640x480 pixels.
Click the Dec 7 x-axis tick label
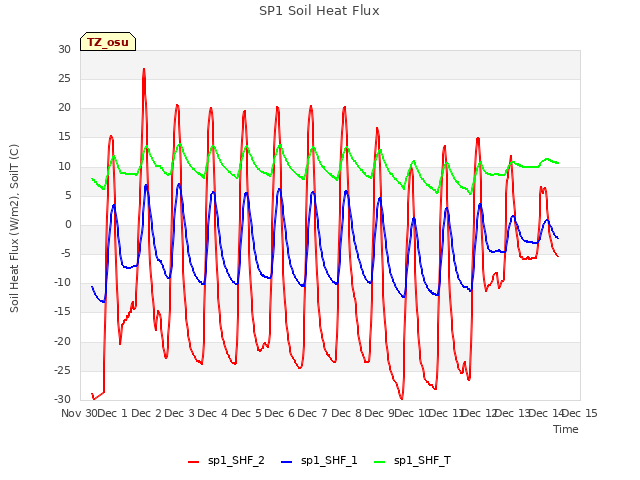pyautogui.click(x=313, y=413)
